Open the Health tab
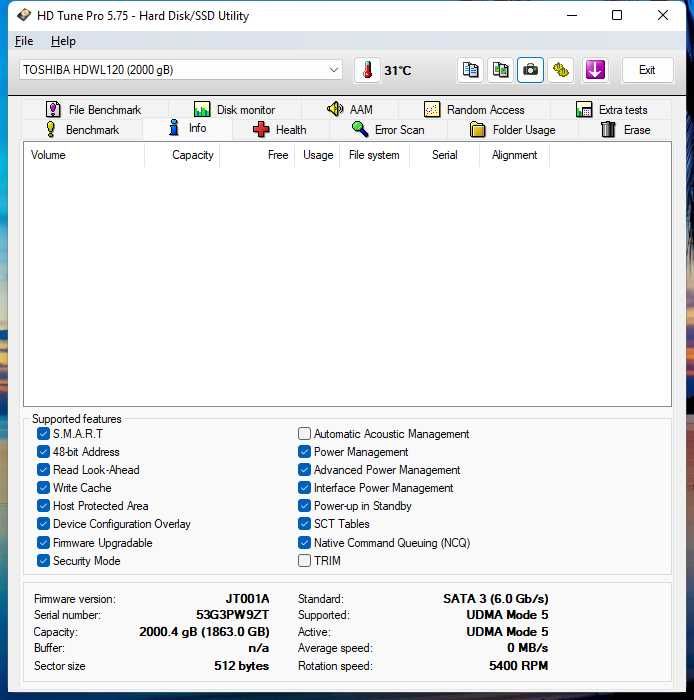This screenshot has height=700, width=694. pos(280,129)
